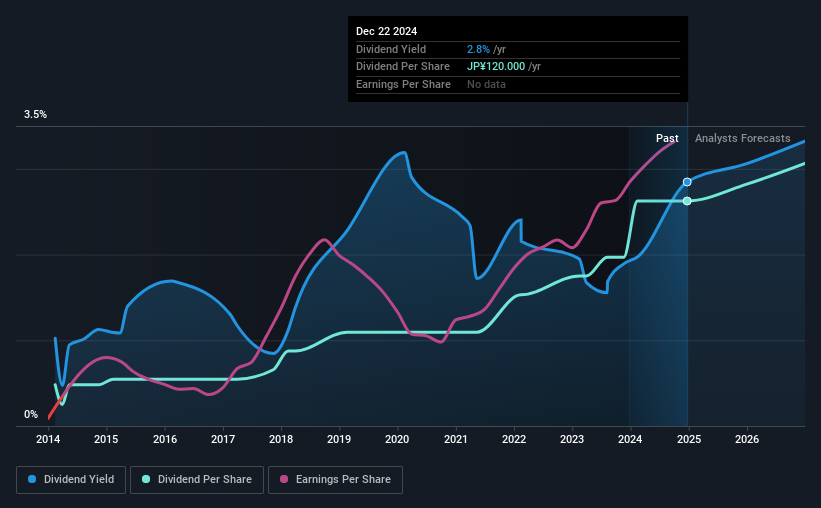
Task: Click the 2026 x-axis year label
Action: [747, 439]
